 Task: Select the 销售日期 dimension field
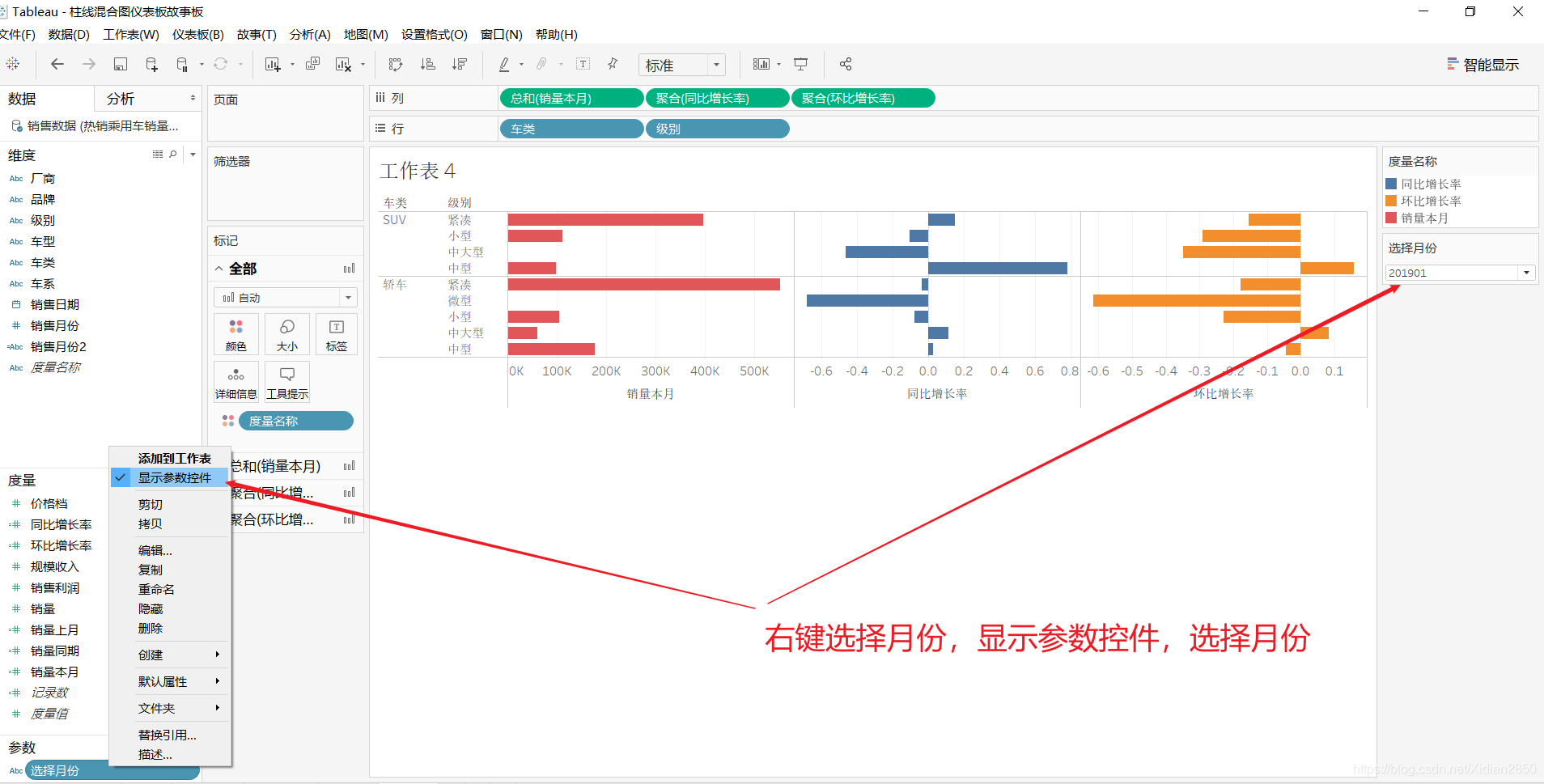(x=55, y=304)
